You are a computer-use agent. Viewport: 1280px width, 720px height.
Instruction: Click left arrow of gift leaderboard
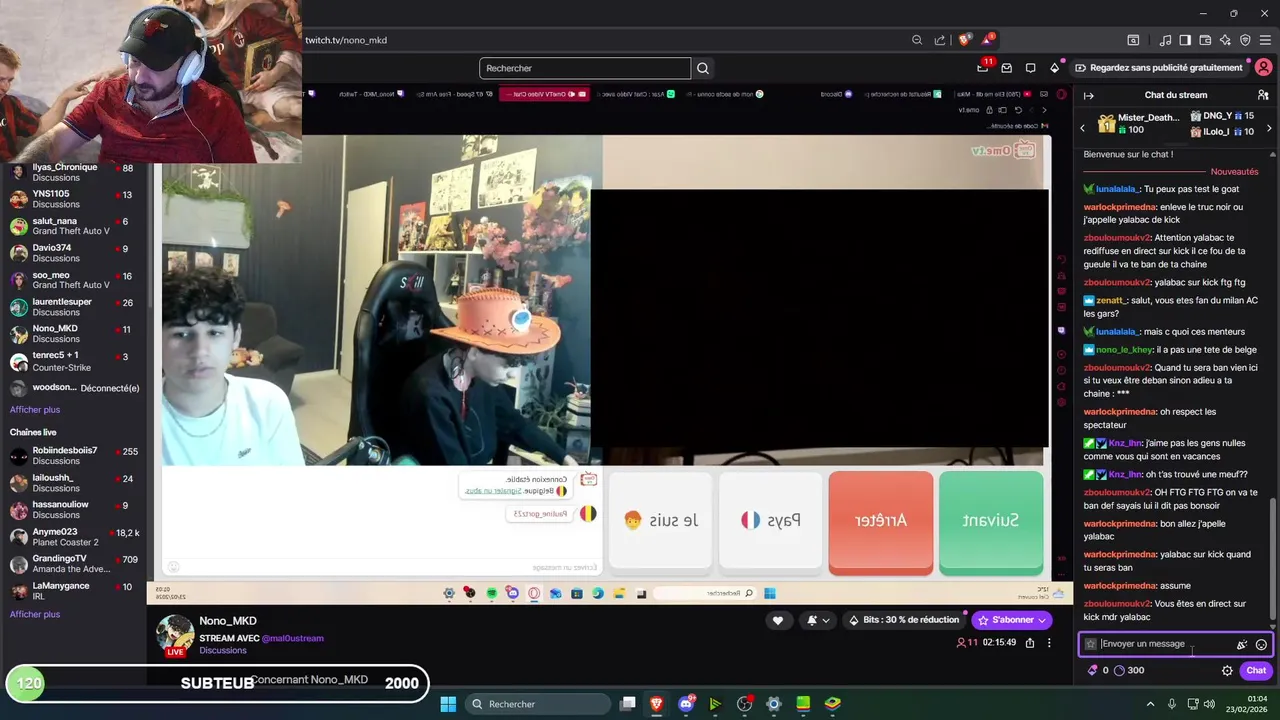point(1082,128)
